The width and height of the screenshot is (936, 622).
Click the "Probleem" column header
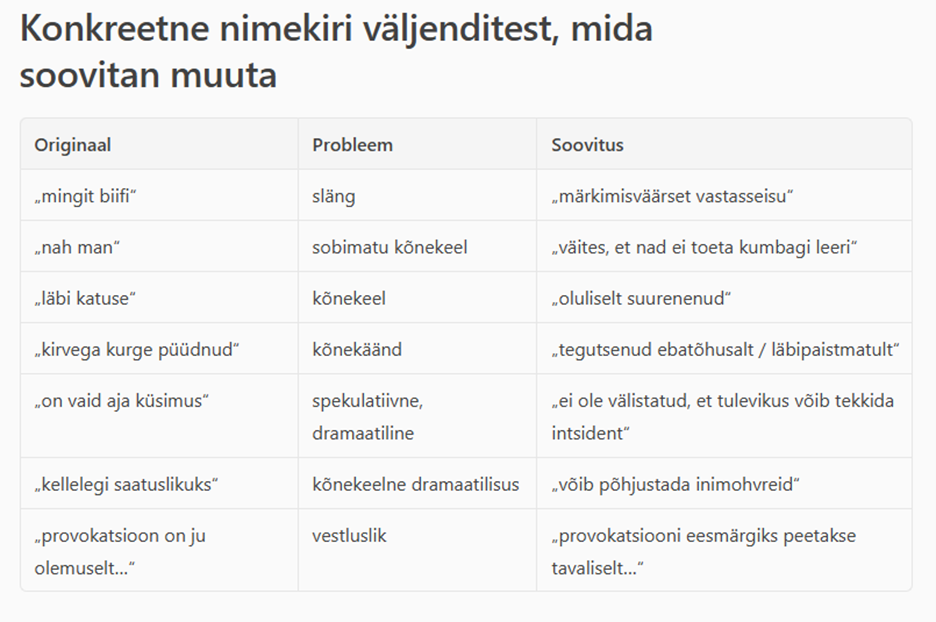point(352,145)
